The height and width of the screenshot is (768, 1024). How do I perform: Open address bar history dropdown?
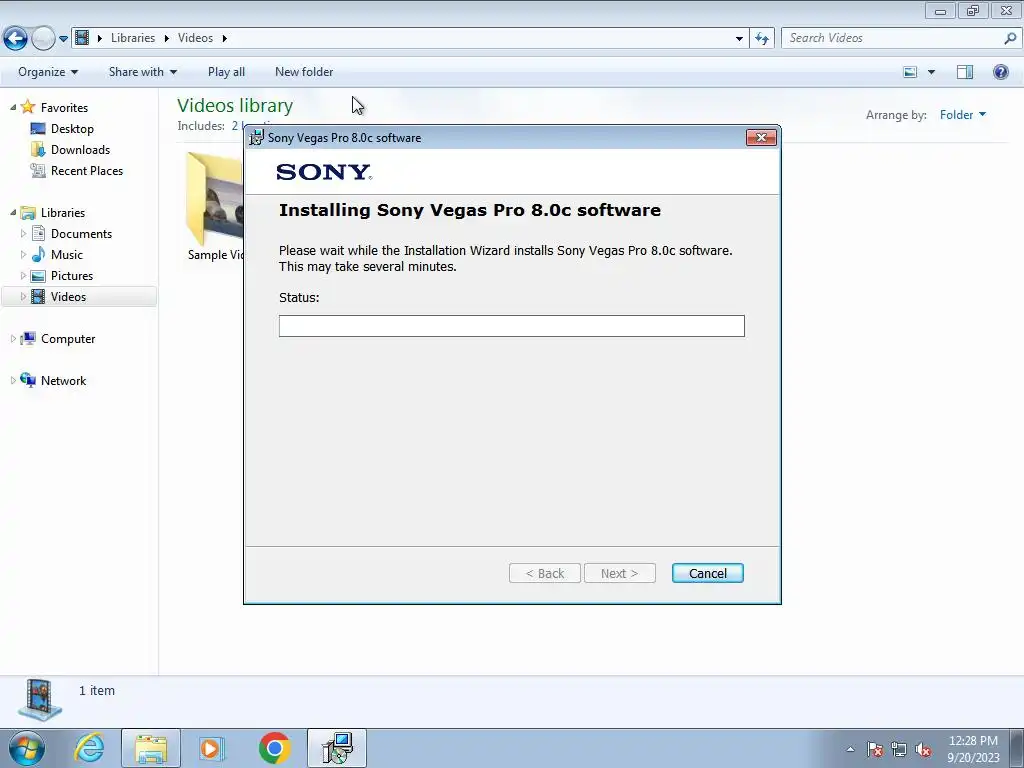(x=739, y=39)
